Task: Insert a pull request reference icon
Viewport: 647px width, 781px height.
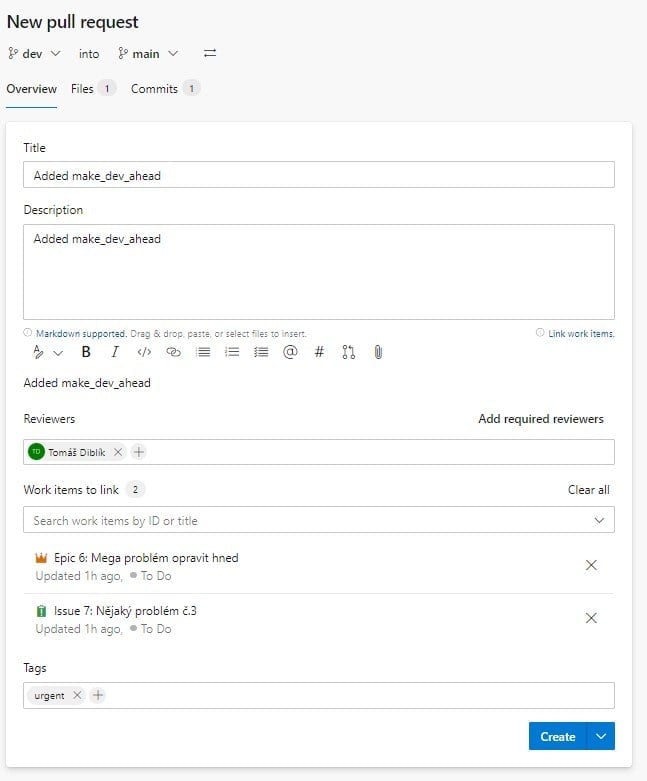Action: [349, 352]
